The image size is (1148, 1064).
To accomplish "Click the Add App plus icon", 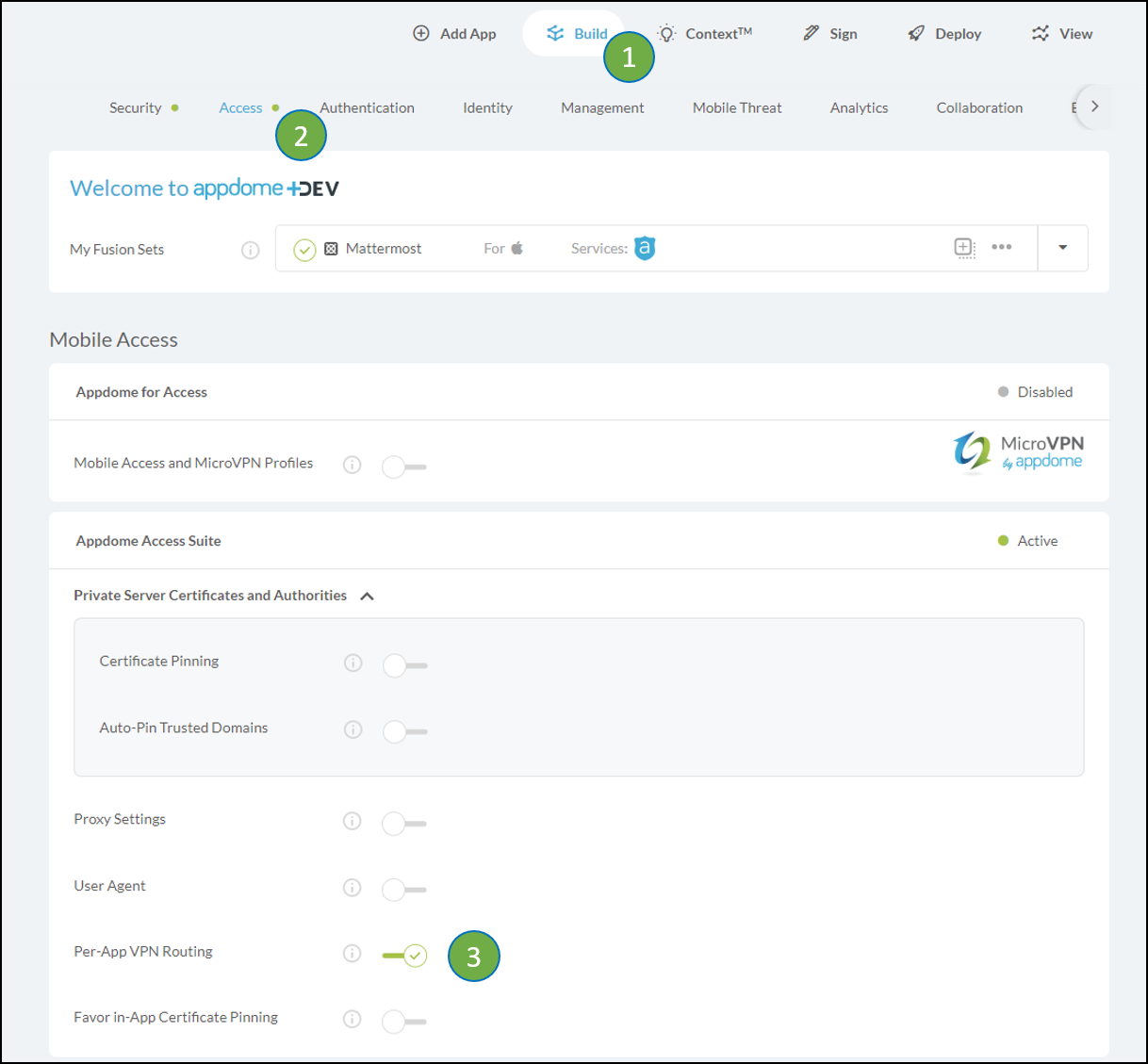I will (x=421, y=32).
